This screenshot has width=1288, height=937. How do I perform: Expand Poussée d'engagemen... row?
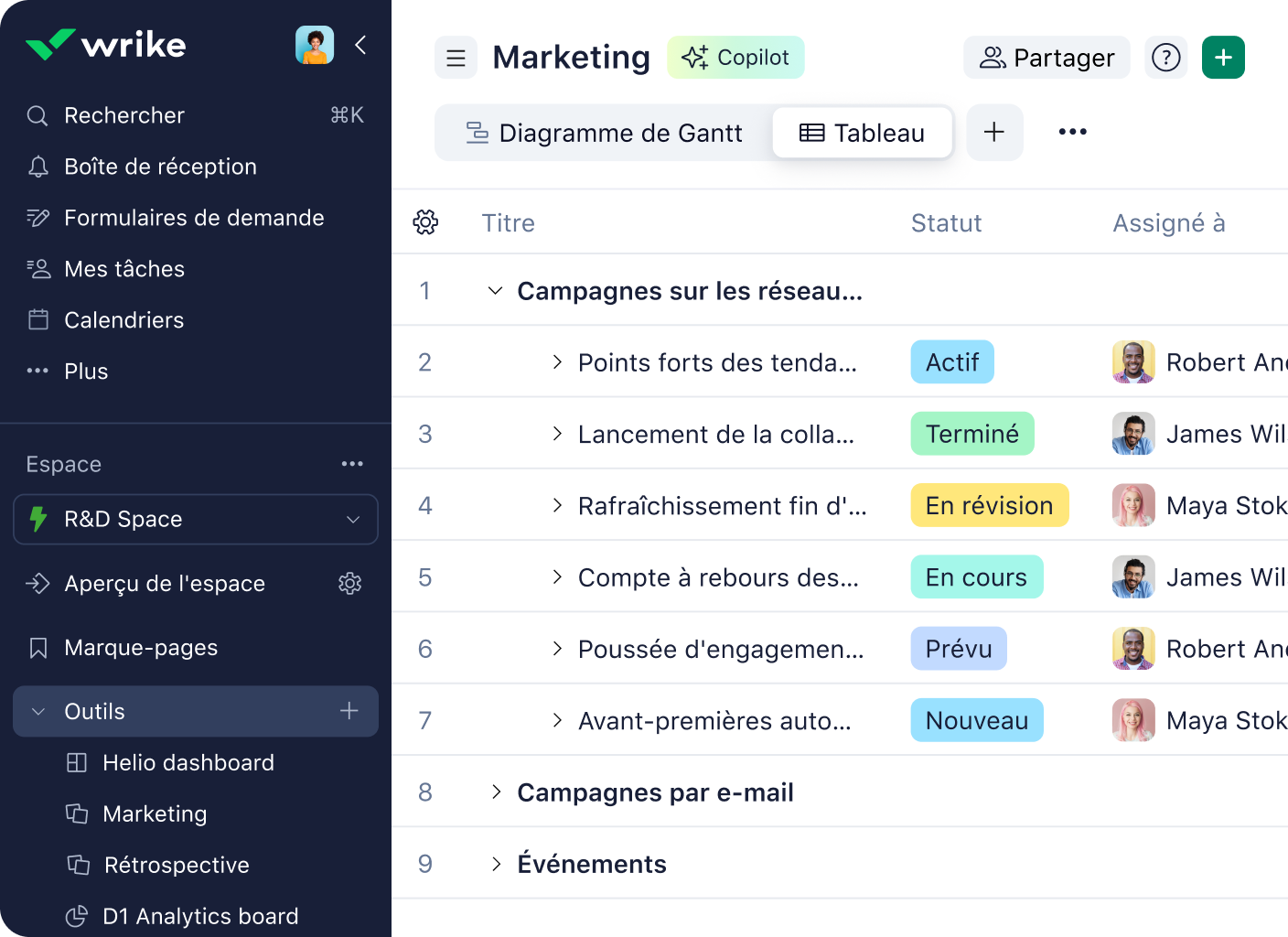pos(557,649)
